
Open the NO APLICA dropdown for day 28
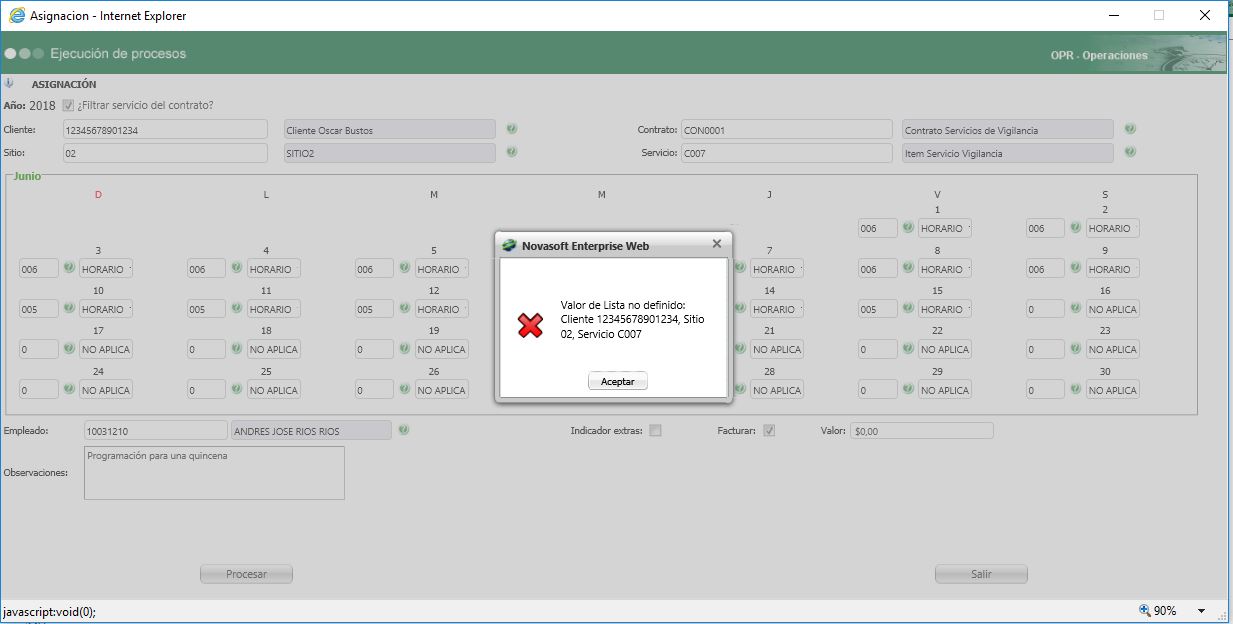pyautogui.click(x=777, y=390)
